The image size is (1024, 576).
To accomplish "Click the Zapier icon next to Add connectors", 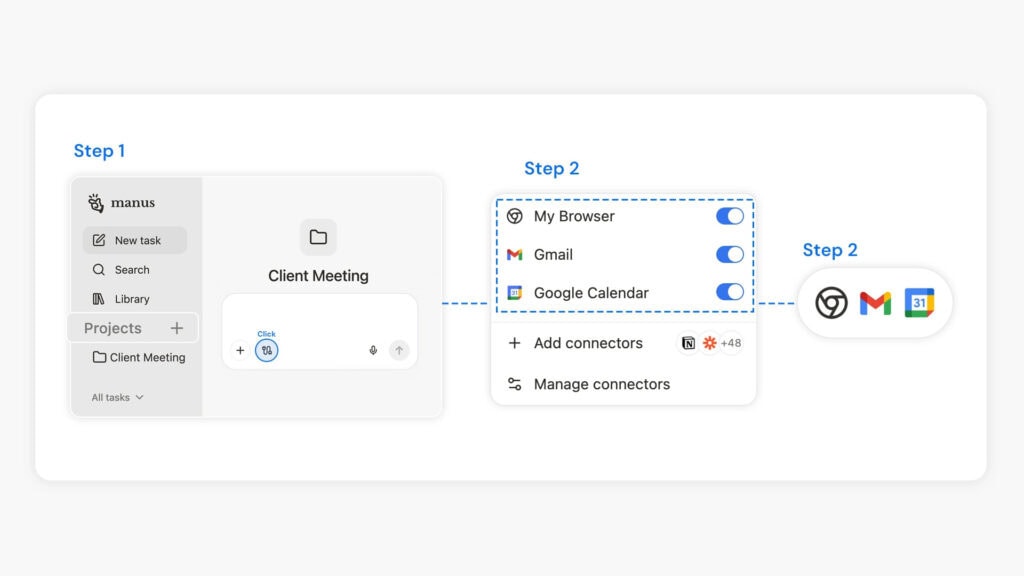I will [x=708, y=343].
